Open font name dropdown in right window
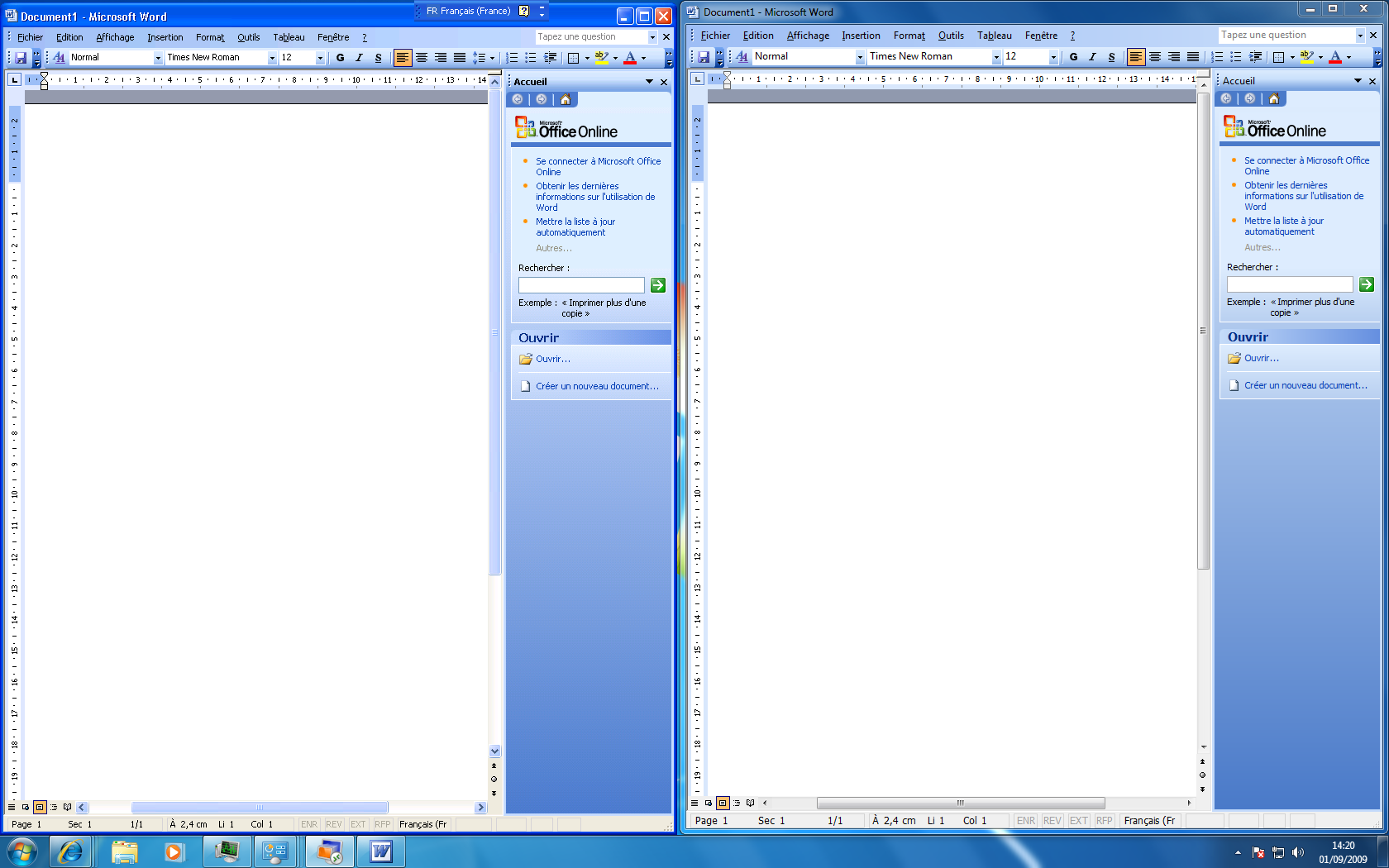The width and height of the screenshot is (1389, 868). point(996,57)
